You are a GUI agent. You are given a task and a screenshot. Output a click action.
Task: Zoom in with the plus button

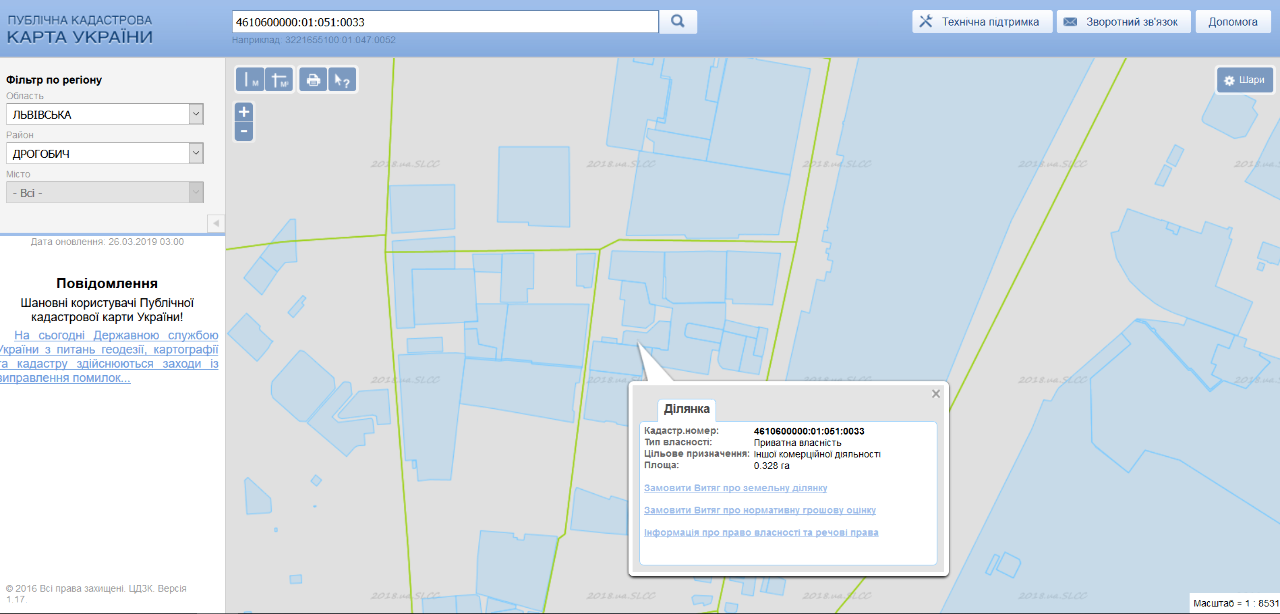[244, 111]
